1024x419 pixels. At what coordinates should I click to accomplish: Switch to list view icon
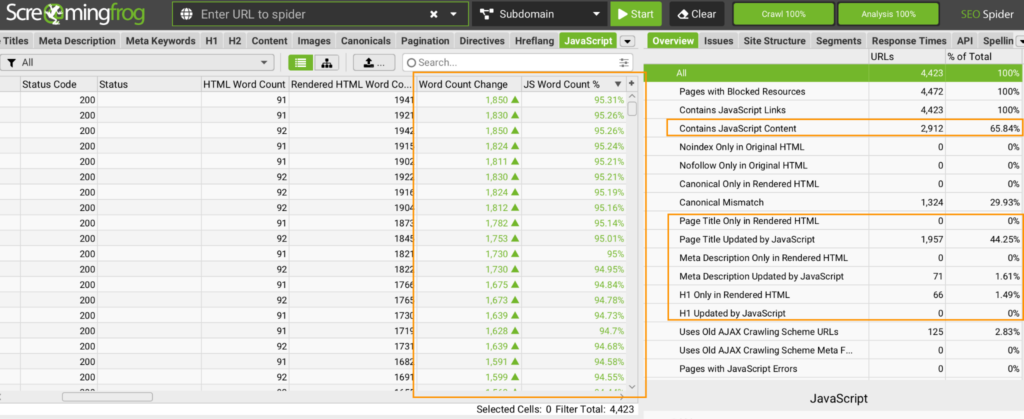(301, 63)
